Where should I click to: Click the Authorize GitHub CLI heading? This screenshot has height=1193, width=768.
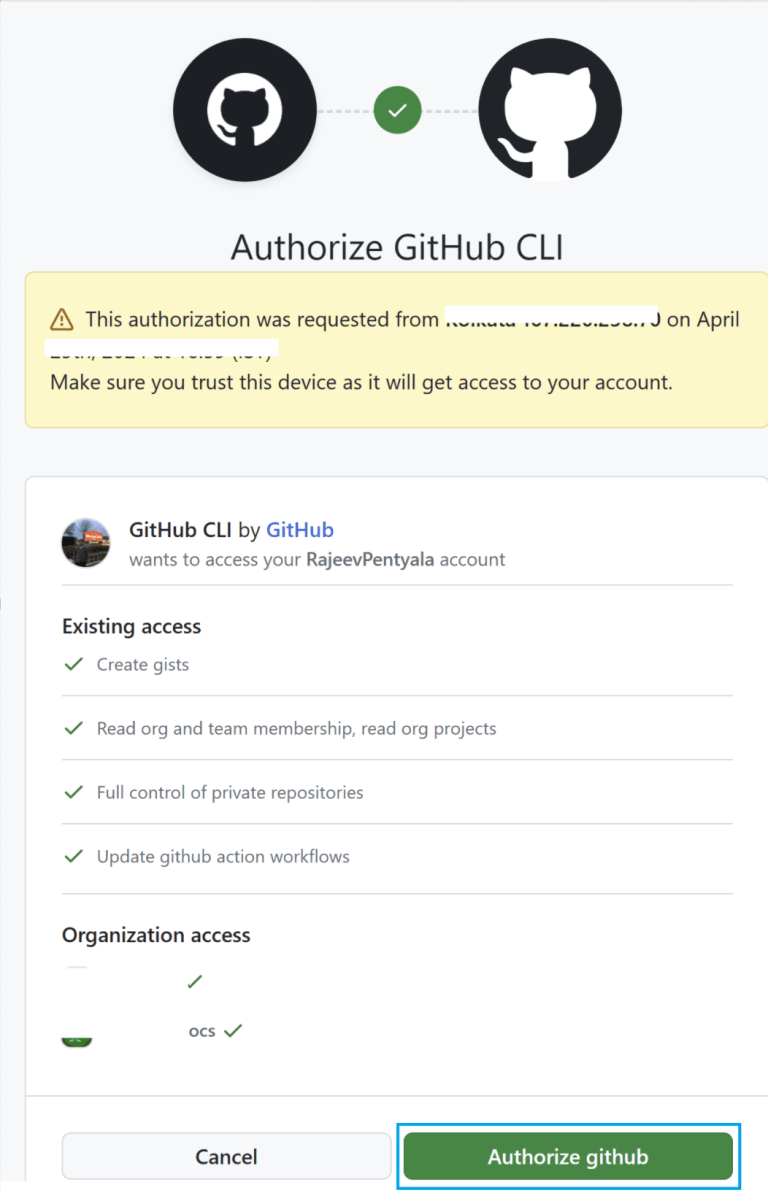tap(397, 247)
